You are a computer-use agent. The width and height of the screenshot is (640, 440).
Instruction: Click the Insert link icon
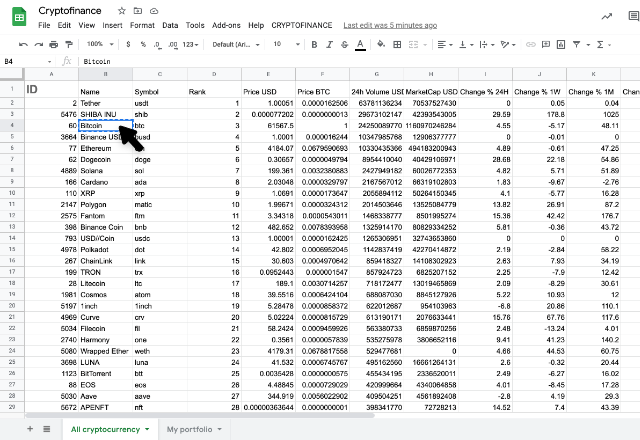pyautogui.click(x=531, y=44)
